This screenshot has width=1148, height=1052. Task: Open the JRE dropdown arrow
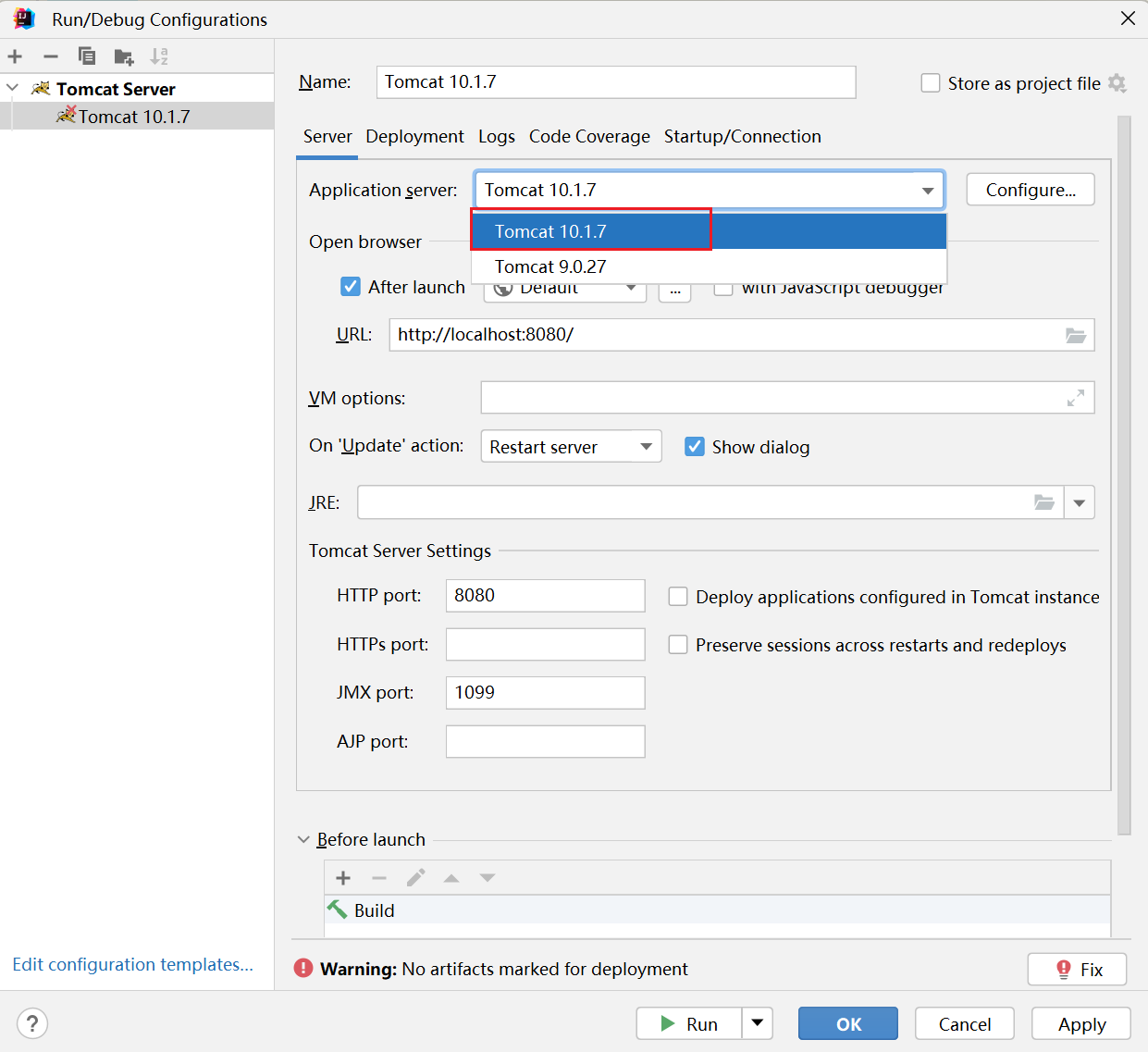click(1080, 502)
